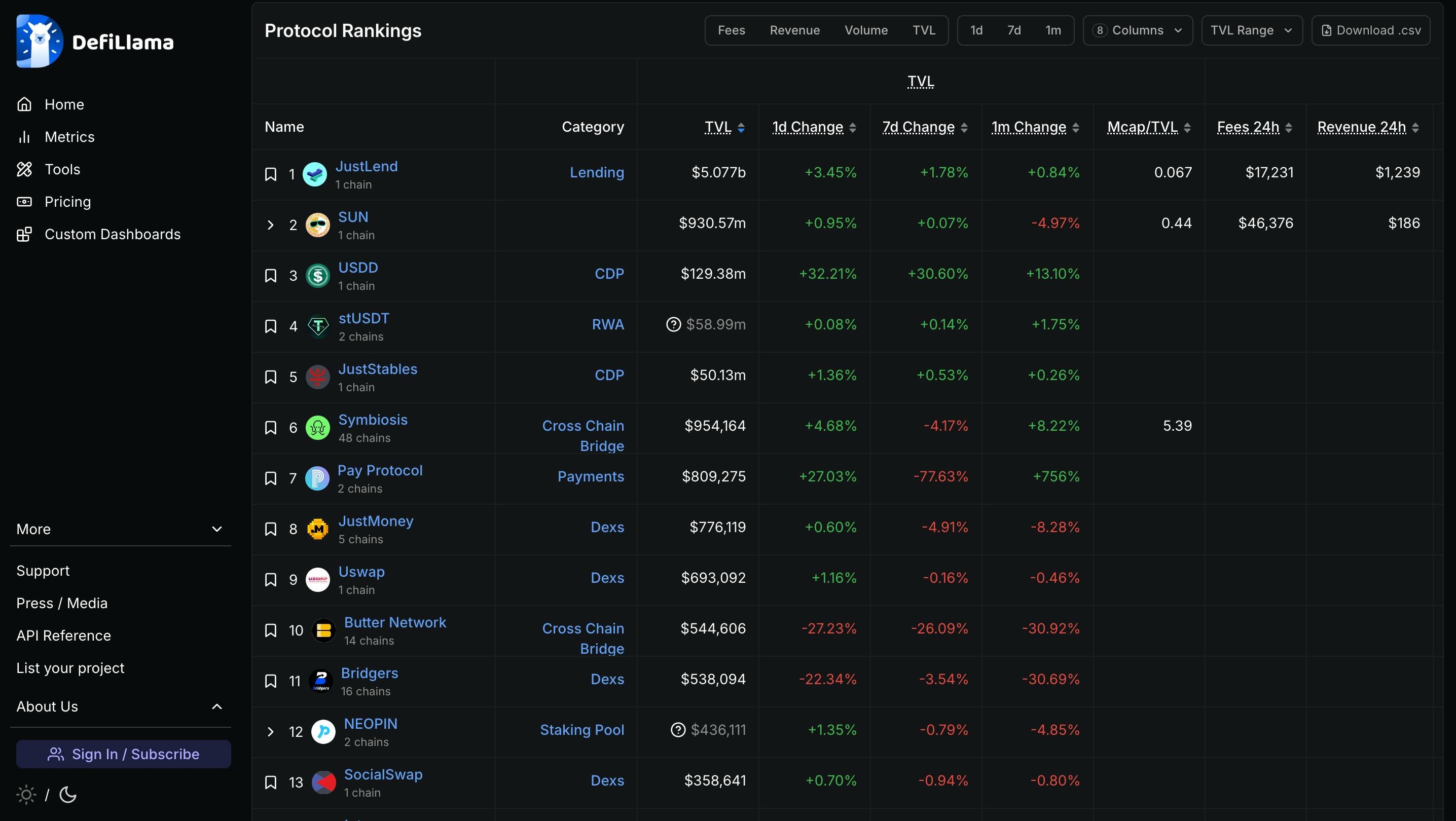Switch to light mode sun icon

[26, 795]
